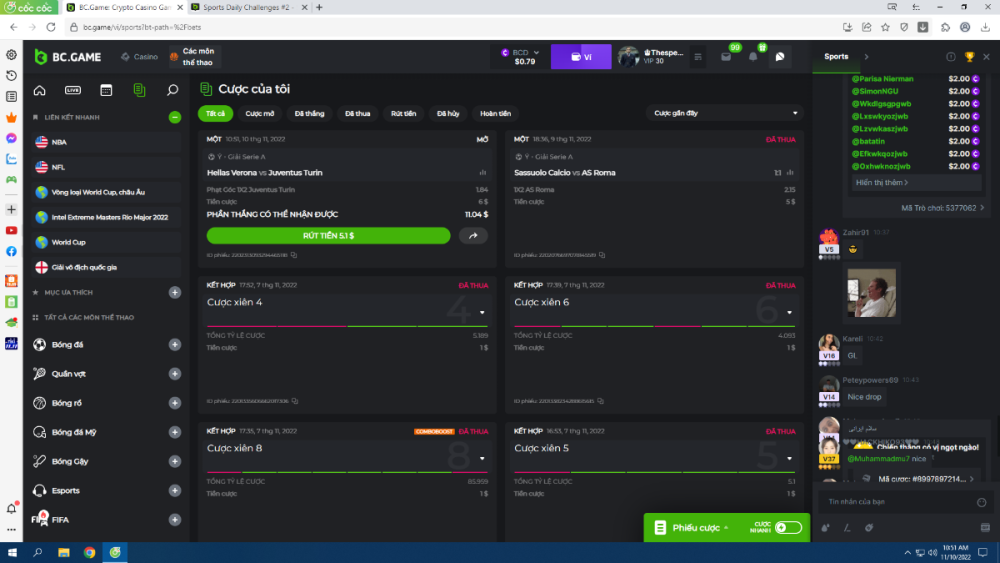Switch to the Casino section

pyautogui.click(x=140, y=57)
